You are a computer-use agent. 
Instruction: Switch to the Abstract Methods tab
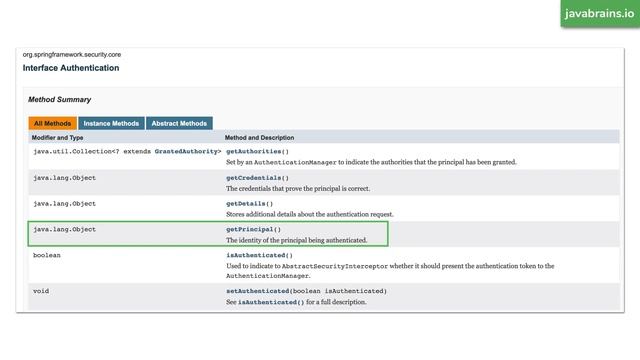coord(179,123)
